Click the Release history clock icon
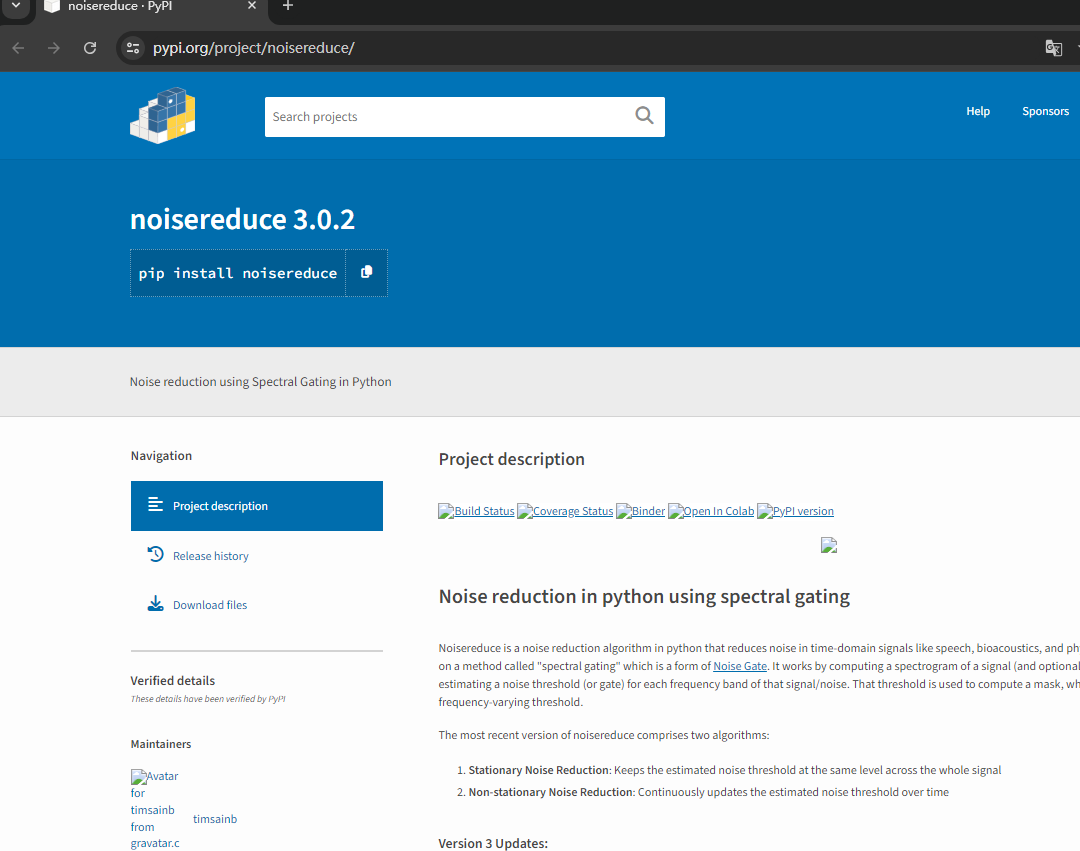The image size is (1080, 851). [x=156, y=554]
